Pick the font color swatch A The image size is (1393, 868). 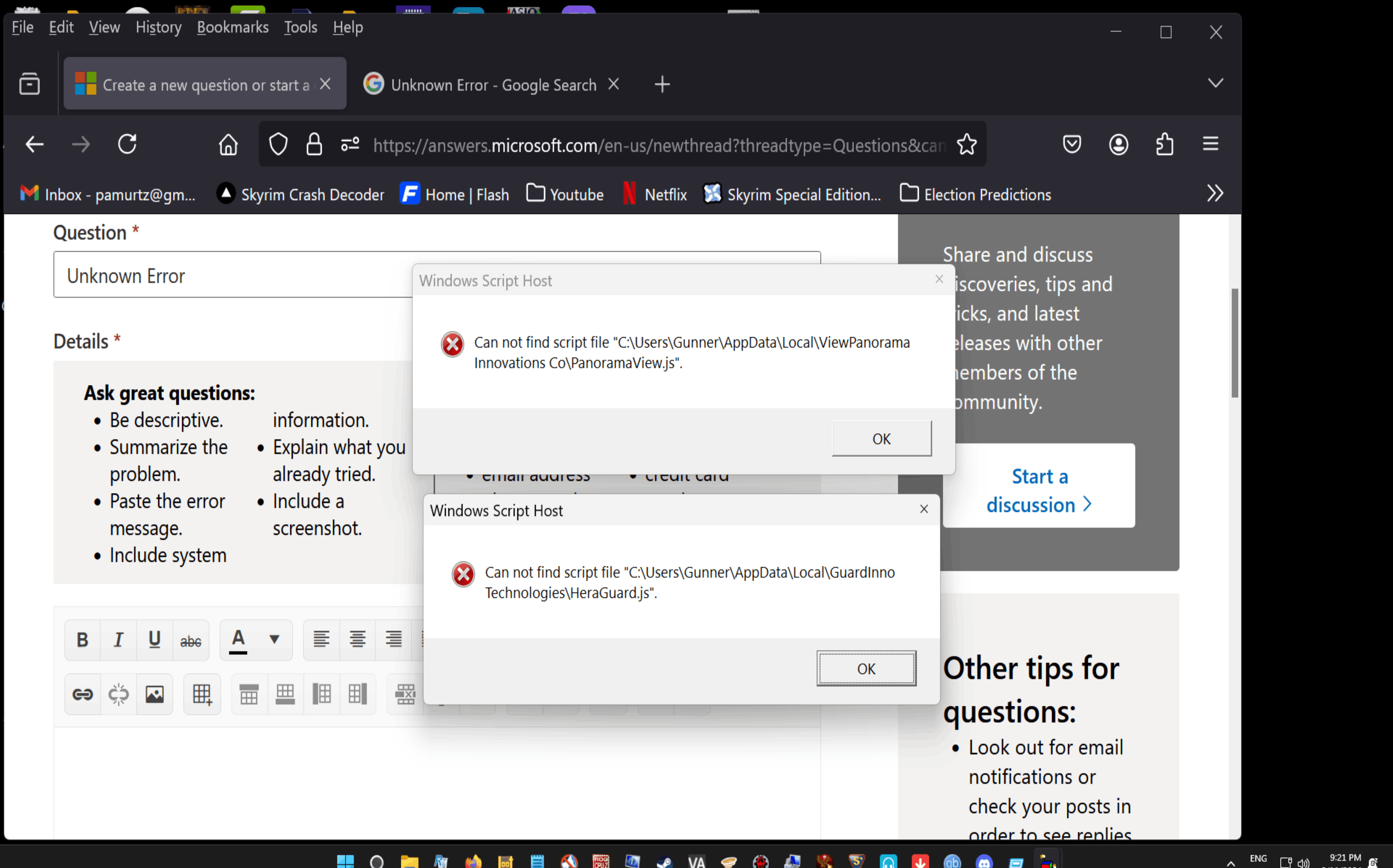(x=239, y=640)
